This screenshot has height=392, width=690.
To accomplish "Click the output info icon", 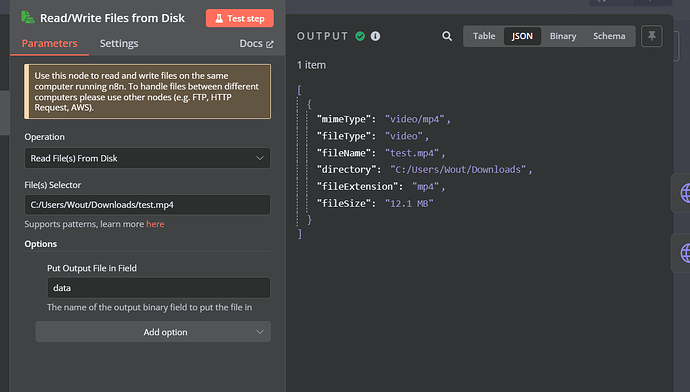I will point(375,36).
